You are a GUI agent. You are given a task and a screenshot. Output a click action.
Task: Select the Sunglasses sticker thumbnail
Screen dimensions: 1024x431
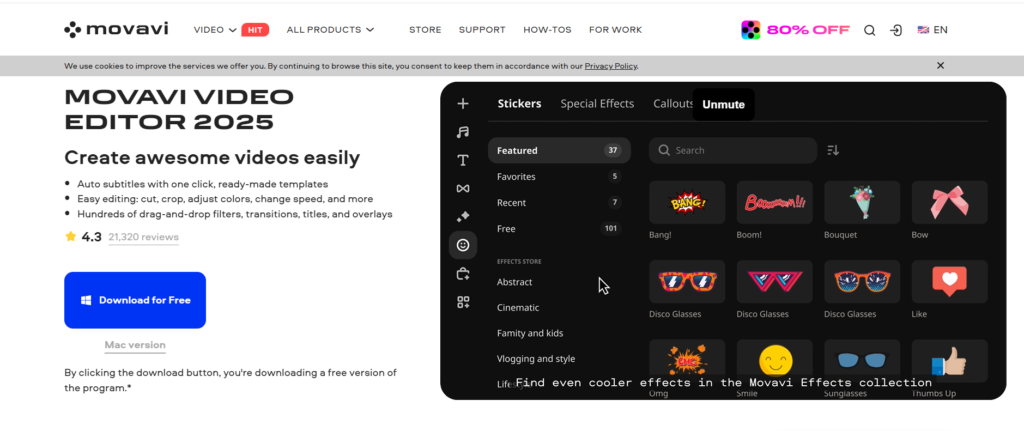tap(862, 360)
